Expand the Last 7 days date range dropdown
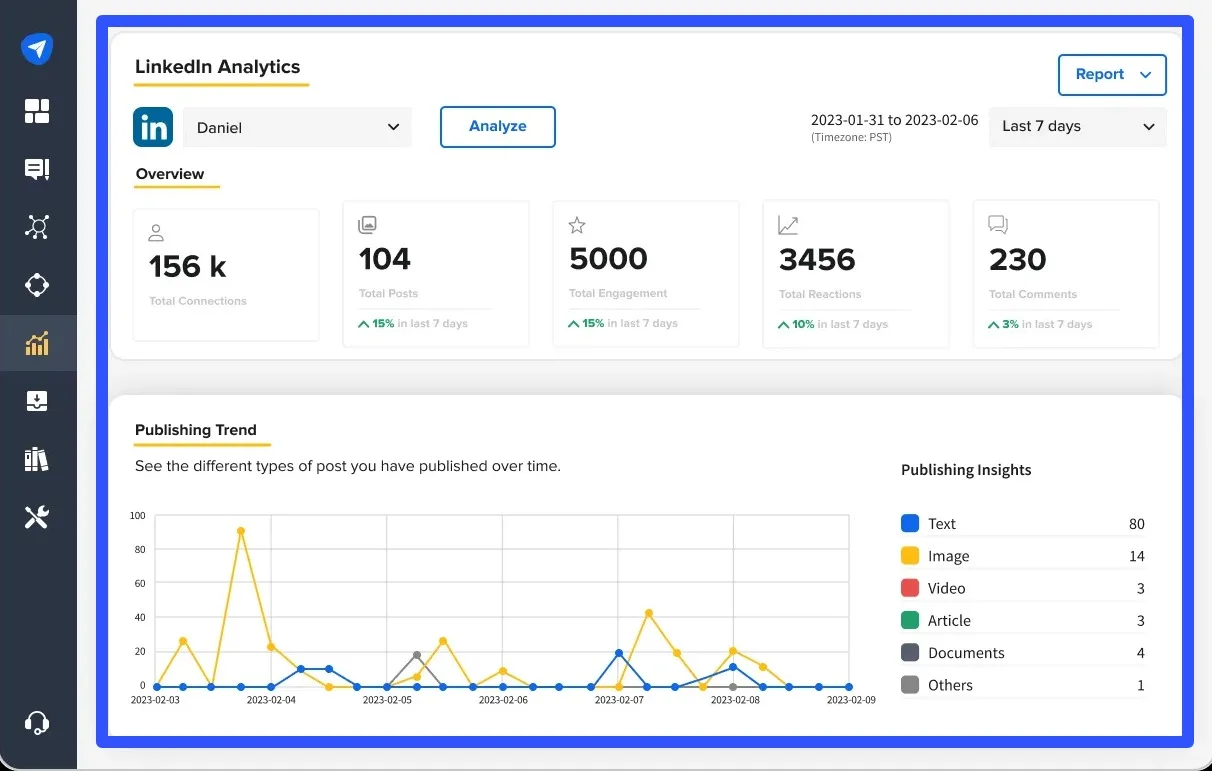Viewport: 1212px width, 771px height. (x=1077, y=127)
